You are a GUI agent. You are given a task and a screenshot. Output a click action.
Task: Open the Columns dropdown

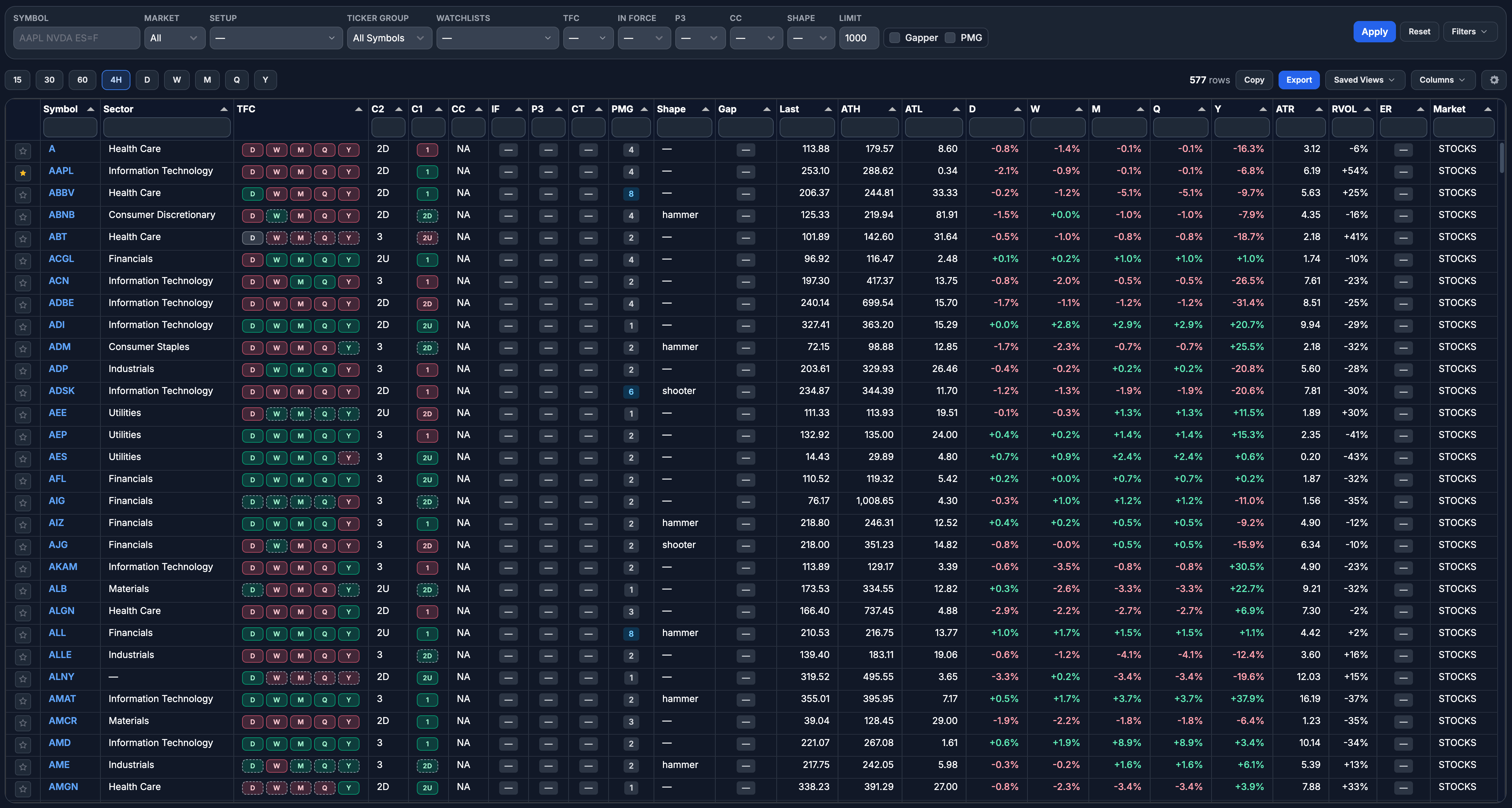click(x=1442, y=80)
